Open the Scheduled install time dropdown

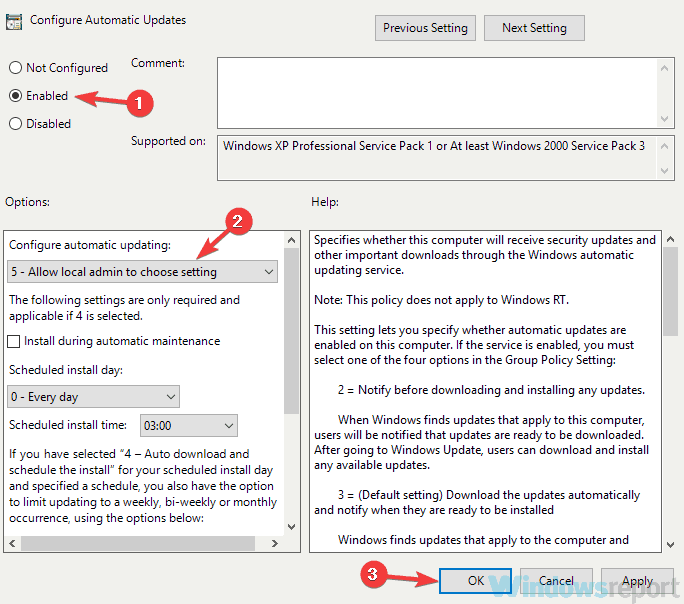pyautogui.click(x=188, y=425)
